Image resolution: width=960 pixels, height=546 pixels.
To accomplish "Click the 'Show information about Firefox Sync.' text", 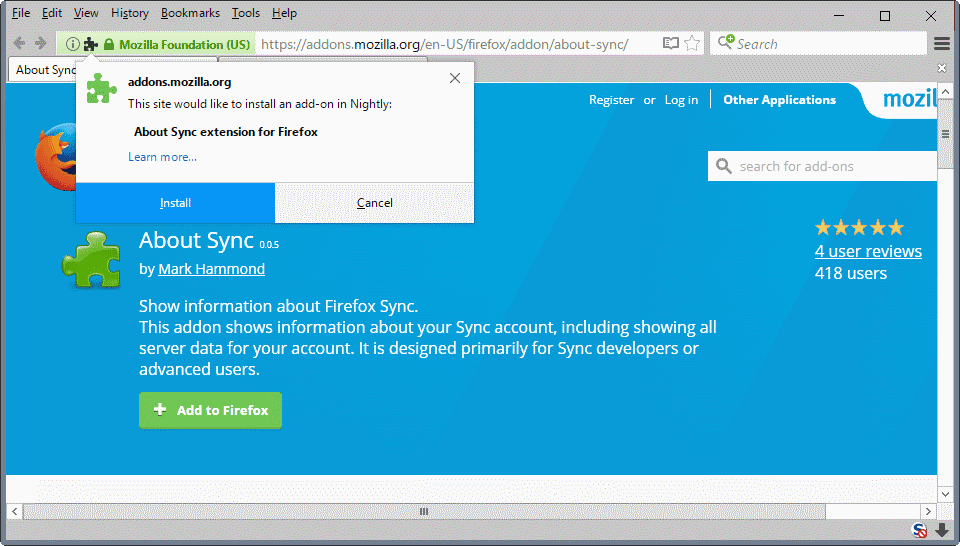I will tap(279, 305).
